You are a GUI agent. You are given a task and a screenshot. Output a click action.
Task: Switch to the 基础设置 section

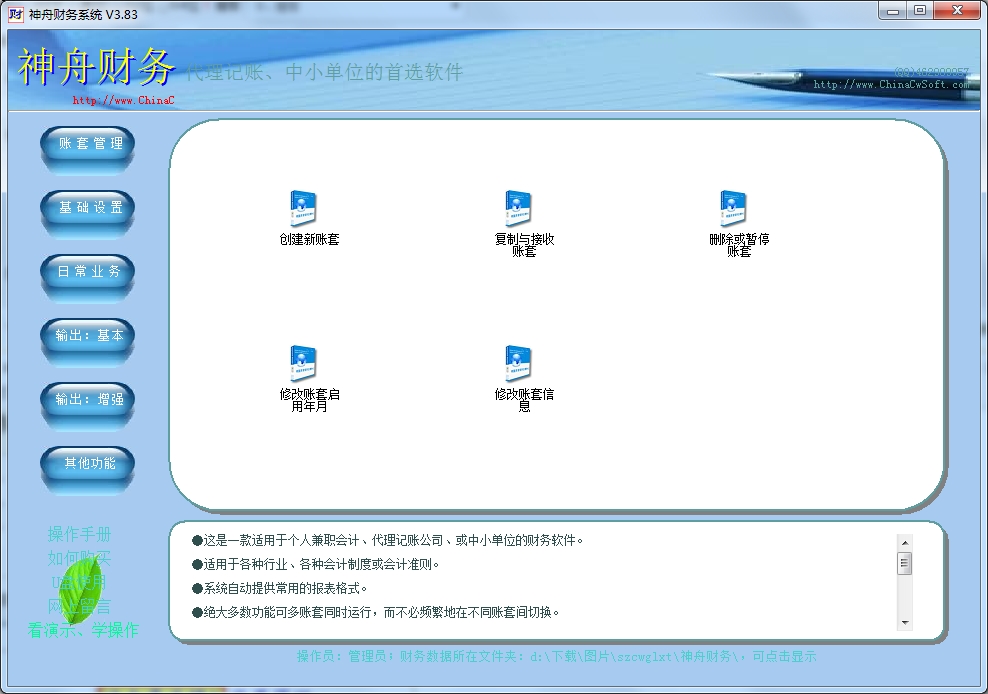coord(86,209)
